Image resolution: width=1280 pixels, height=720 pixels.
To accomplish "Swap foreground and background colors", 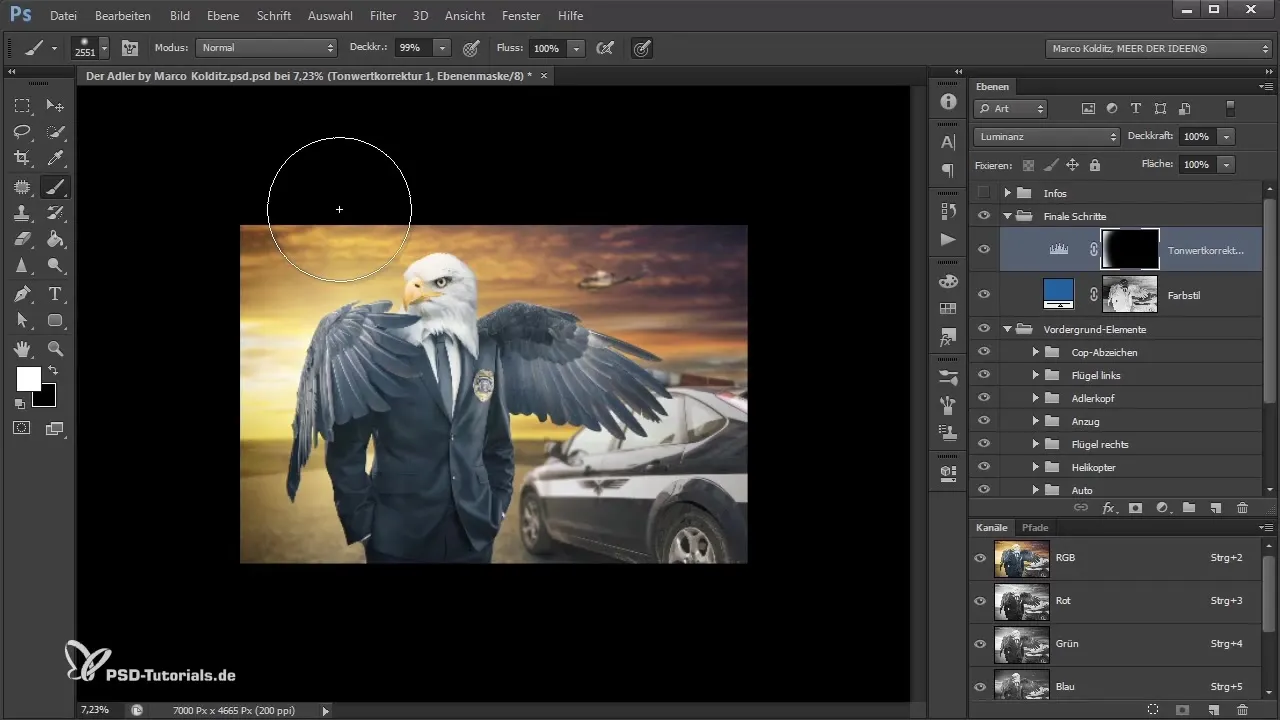I will (x=52, y=370).
